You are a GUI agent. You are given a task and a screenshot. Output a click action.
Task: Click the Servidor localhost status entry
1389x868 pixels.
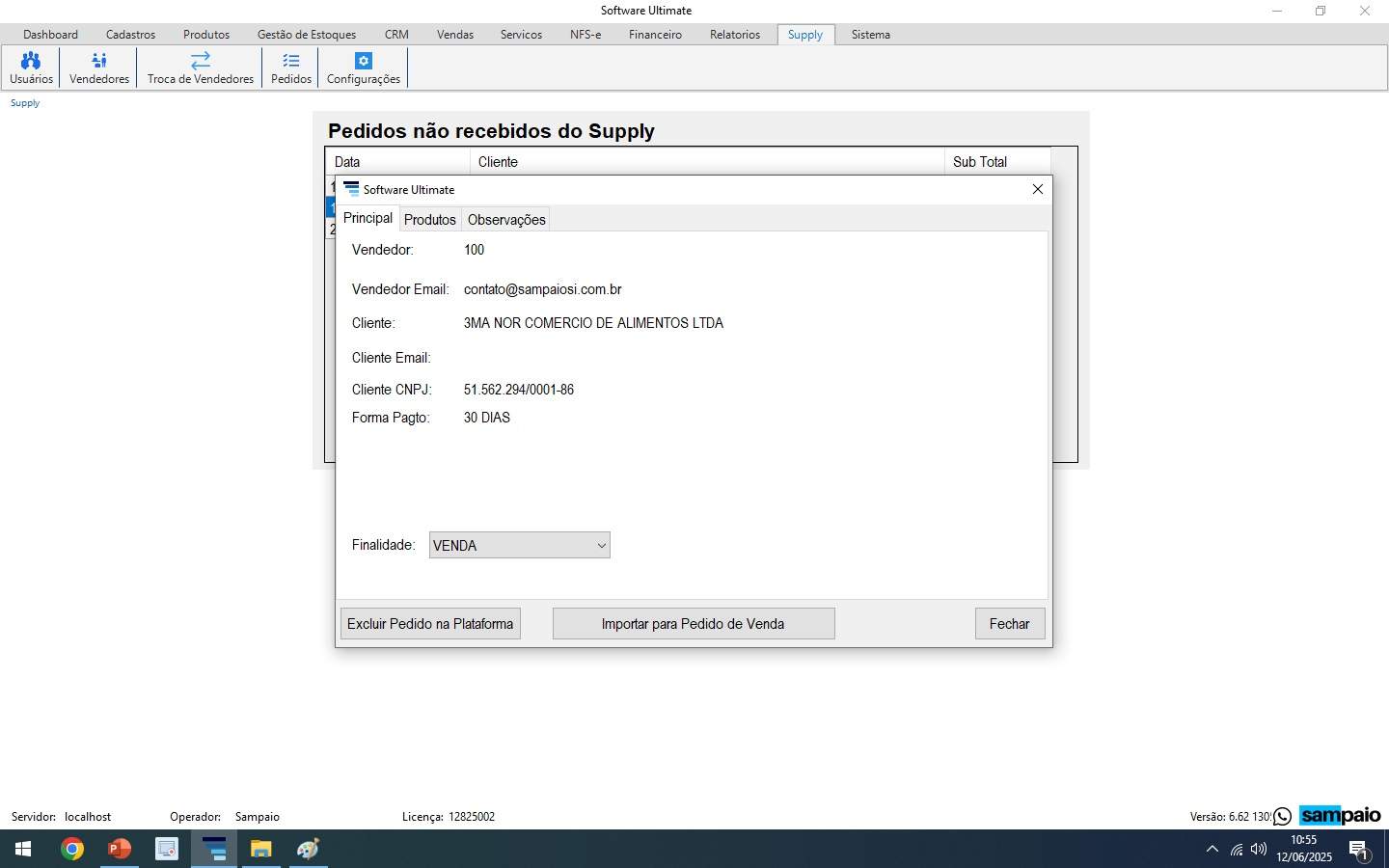click(x=62, y=817)
